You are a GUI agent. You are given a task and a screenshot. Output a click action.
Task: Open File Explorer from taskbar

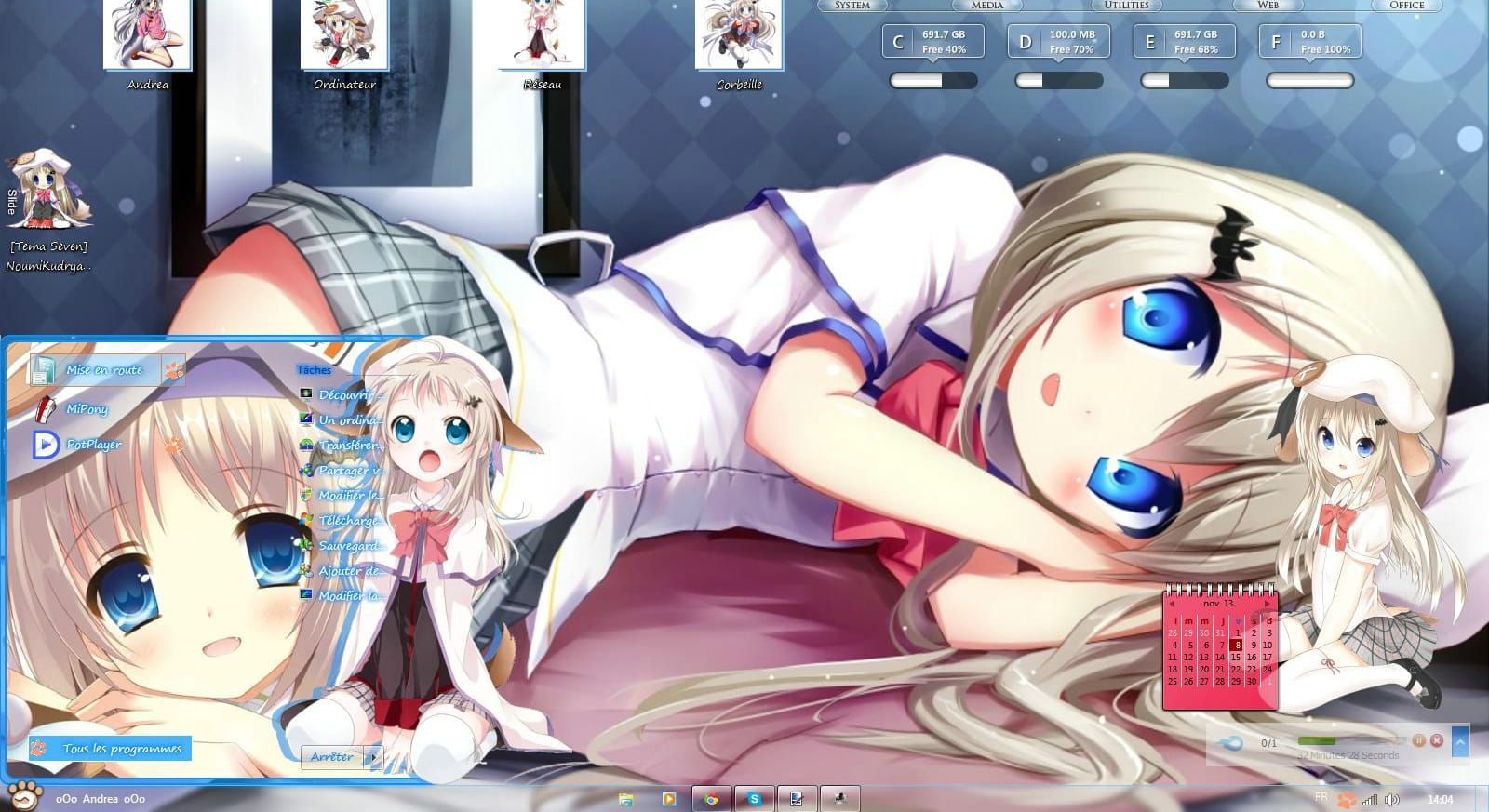coord(626,799)
